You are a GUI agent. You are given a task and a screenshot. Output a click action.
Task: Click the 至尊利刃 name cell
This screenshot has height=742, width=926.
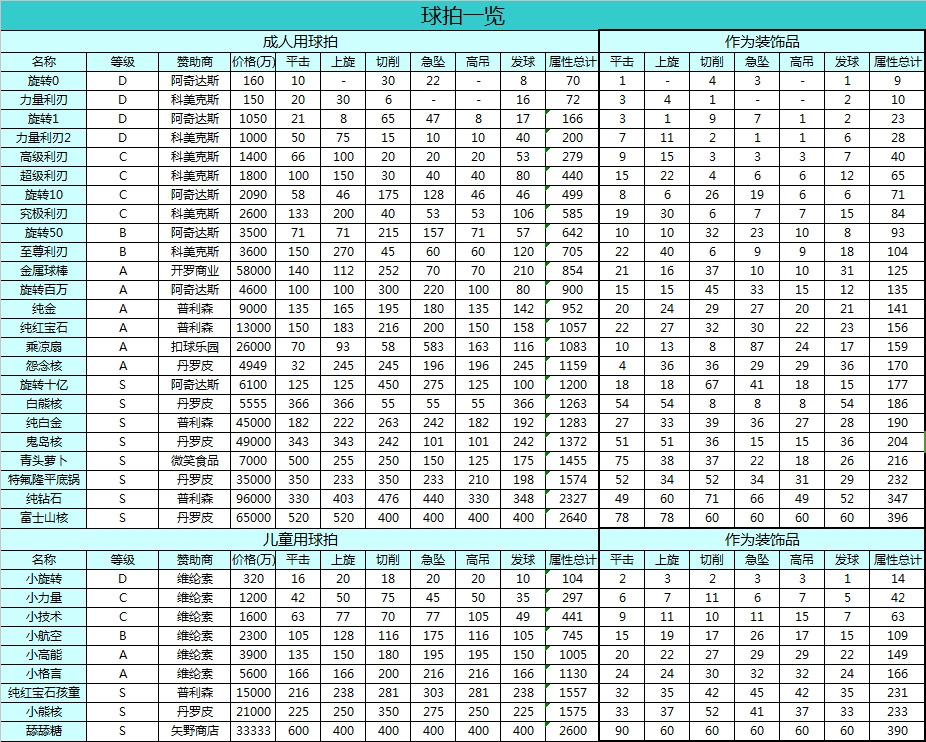pos(44,252)
